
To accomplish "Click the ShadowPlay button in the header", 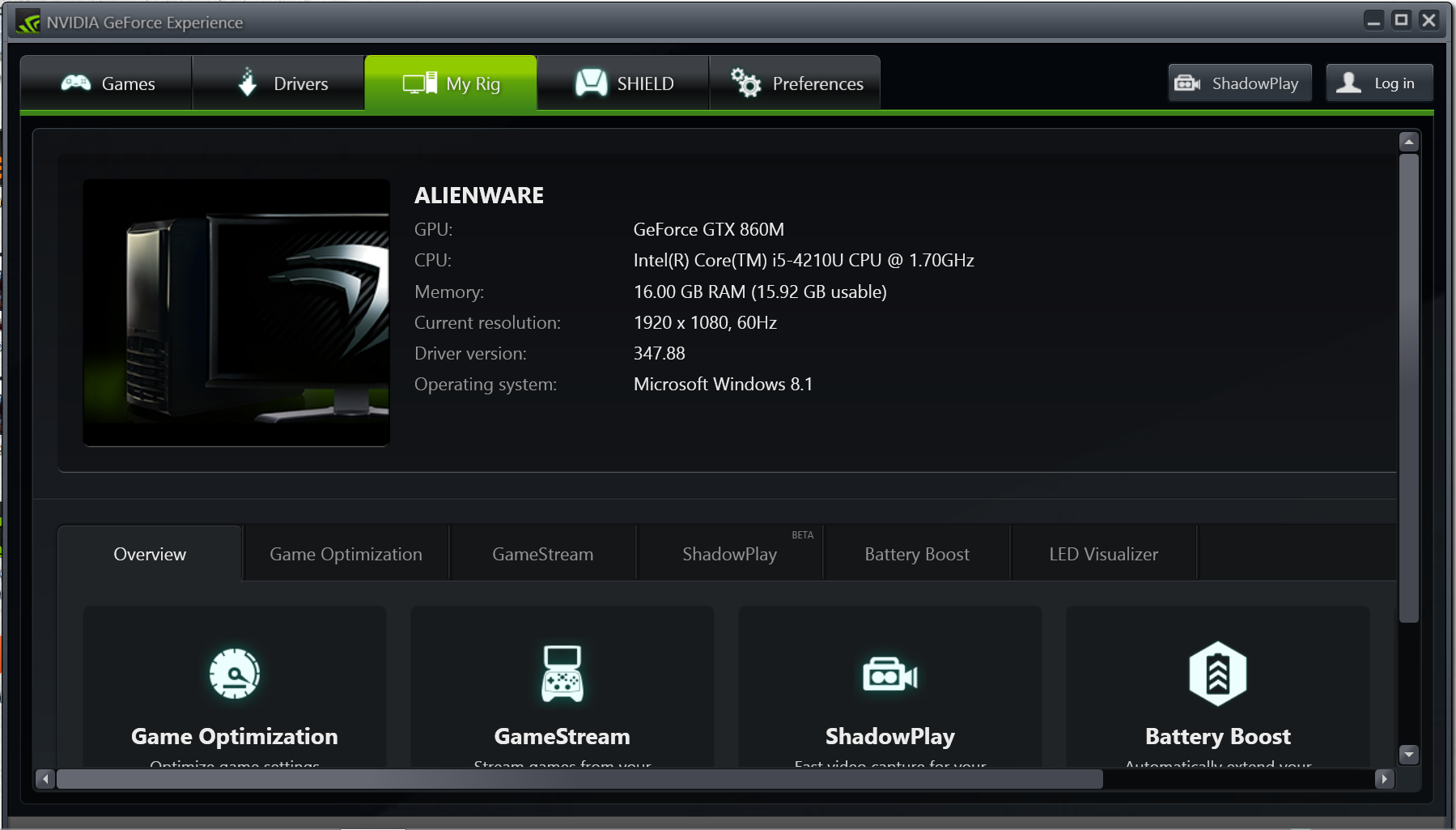I will 1240,83.
